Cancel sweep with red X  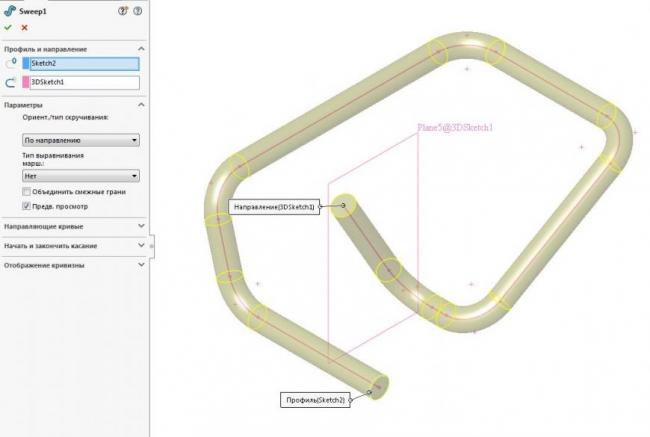(24, 27)
